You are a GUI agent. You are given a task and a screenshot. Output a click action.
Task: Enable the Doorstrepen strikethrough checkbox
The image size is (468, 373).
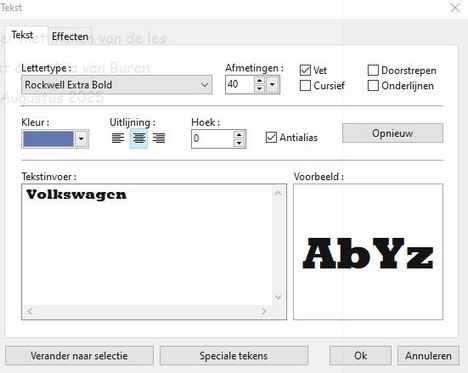point(373,70)
